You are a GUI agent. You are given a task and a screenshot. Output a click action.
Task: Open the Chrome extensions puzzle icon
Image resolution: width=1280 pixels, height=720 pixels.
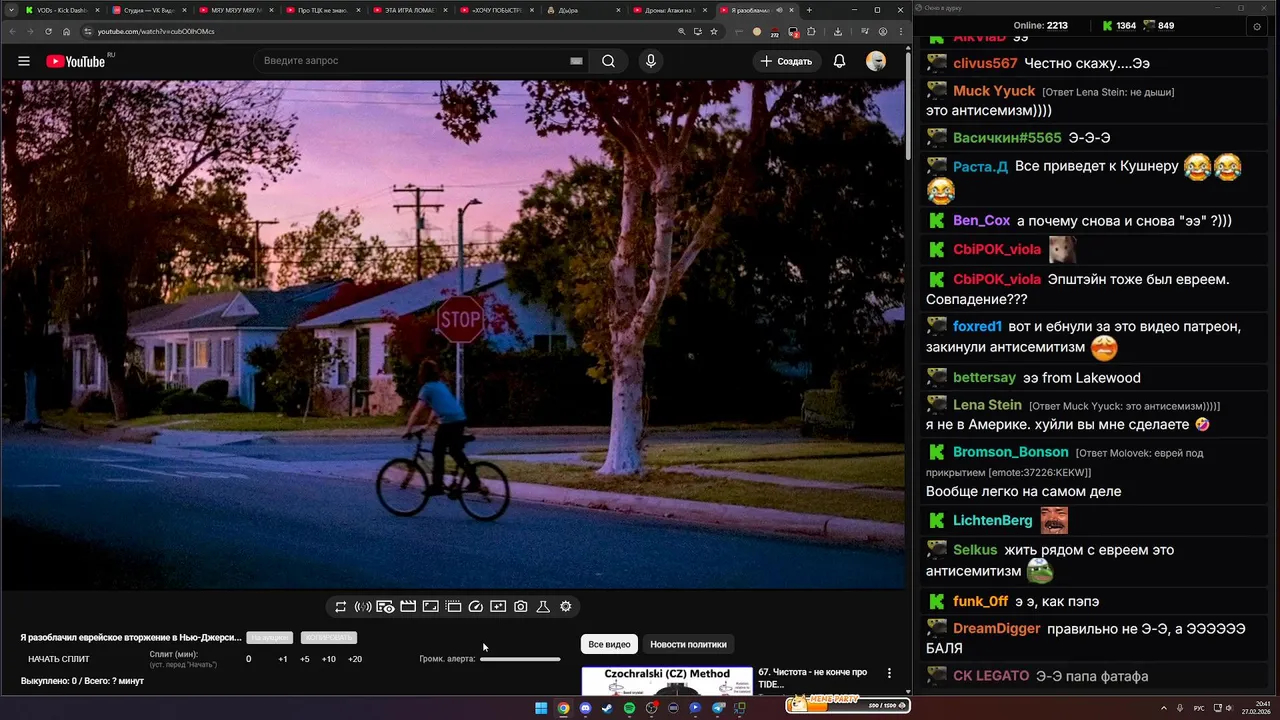coord(811,31)
